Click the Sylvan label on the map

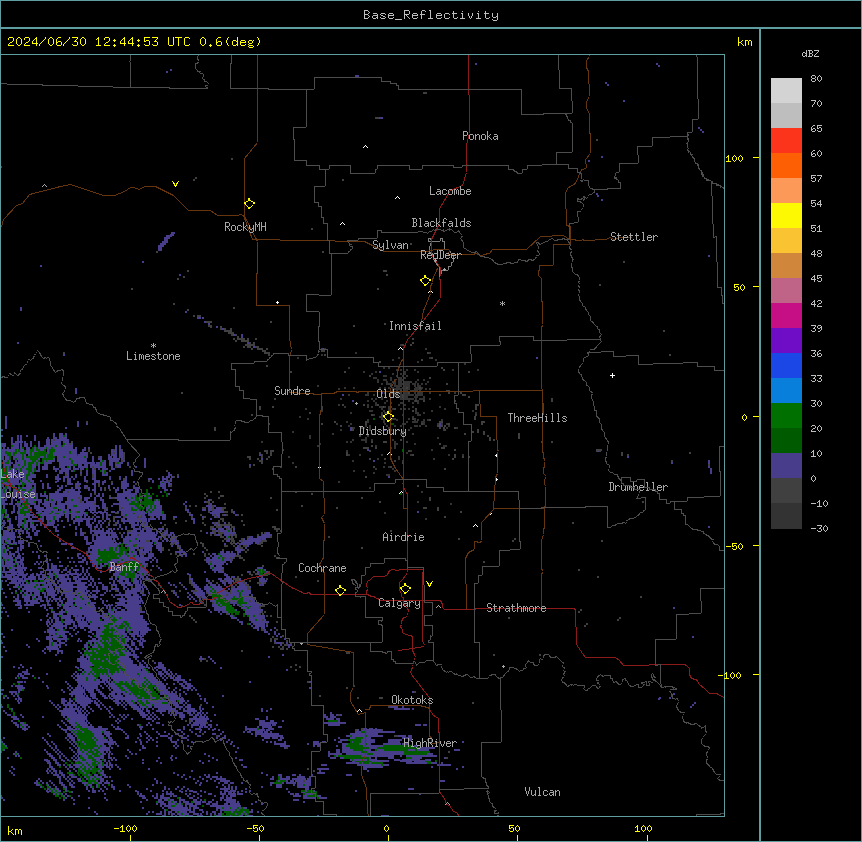point(390,245)
